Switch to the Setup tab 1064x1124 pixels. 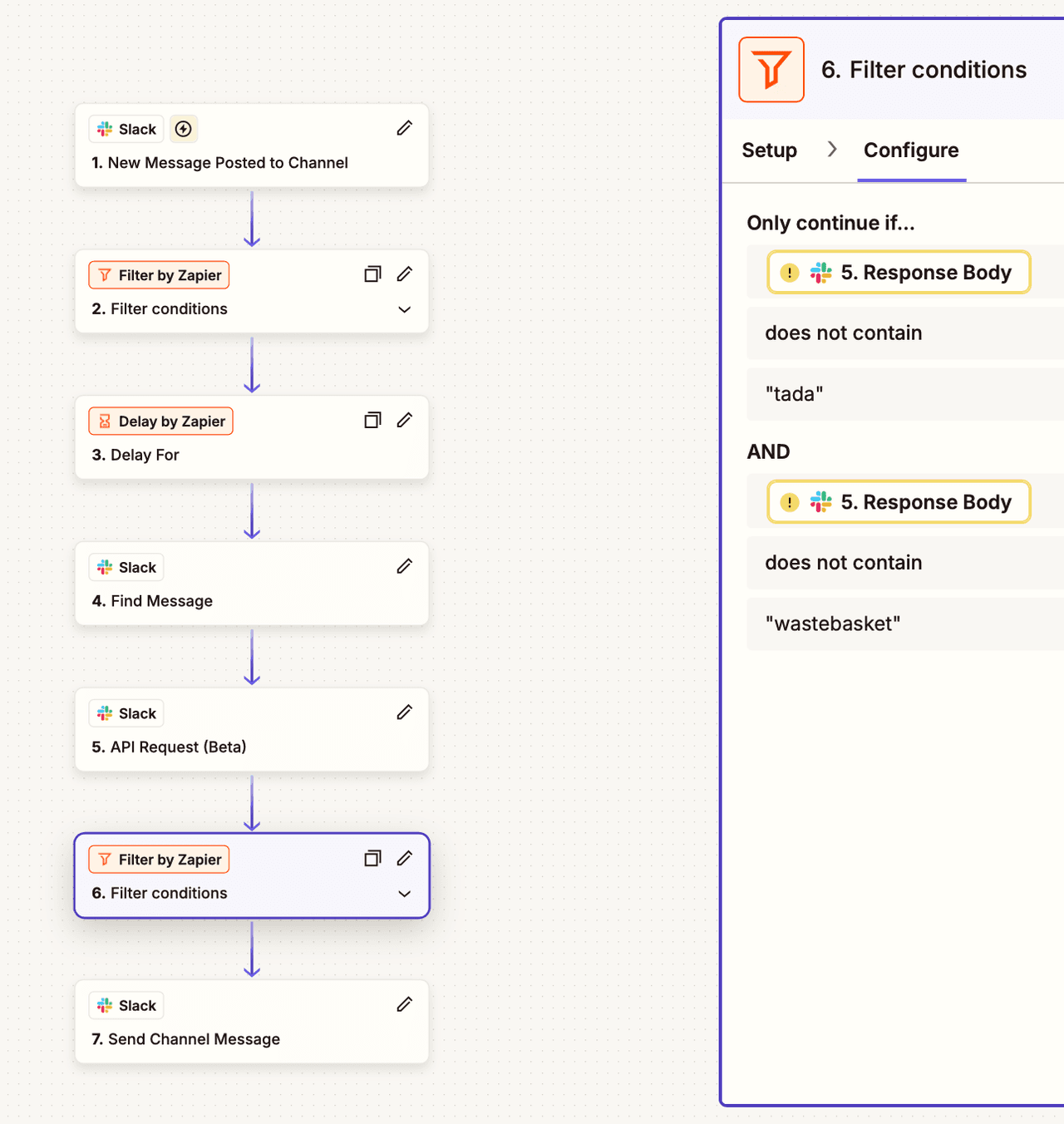coord(769,150)
